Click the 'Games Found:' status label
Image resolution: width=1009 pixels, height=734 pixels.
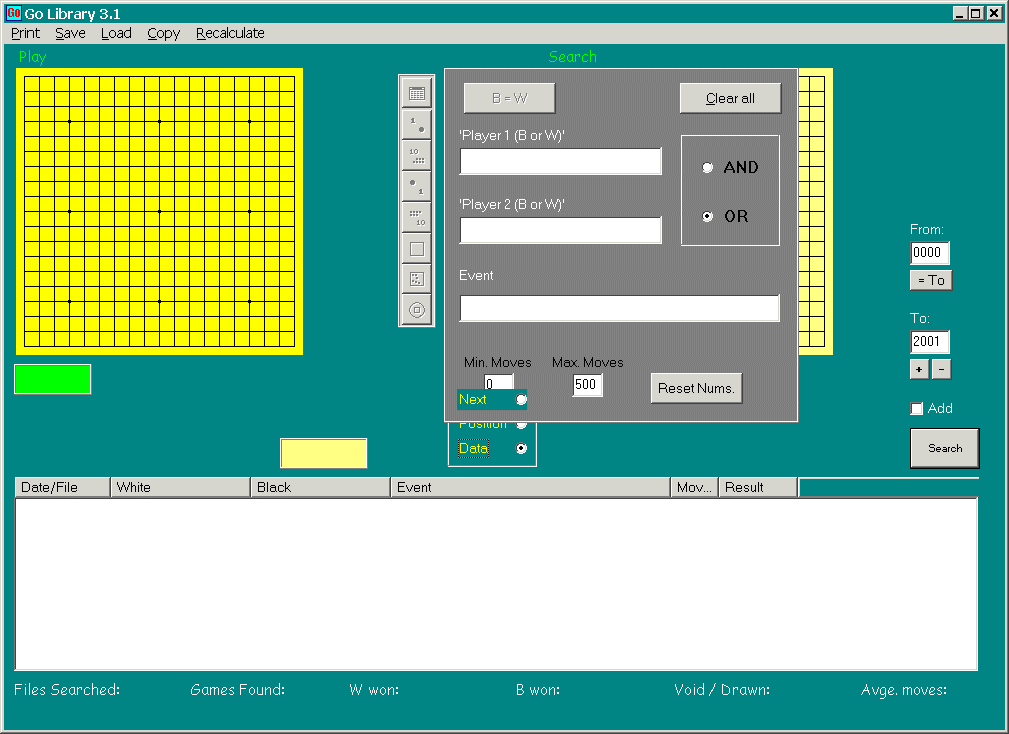[x=237, y=690]
